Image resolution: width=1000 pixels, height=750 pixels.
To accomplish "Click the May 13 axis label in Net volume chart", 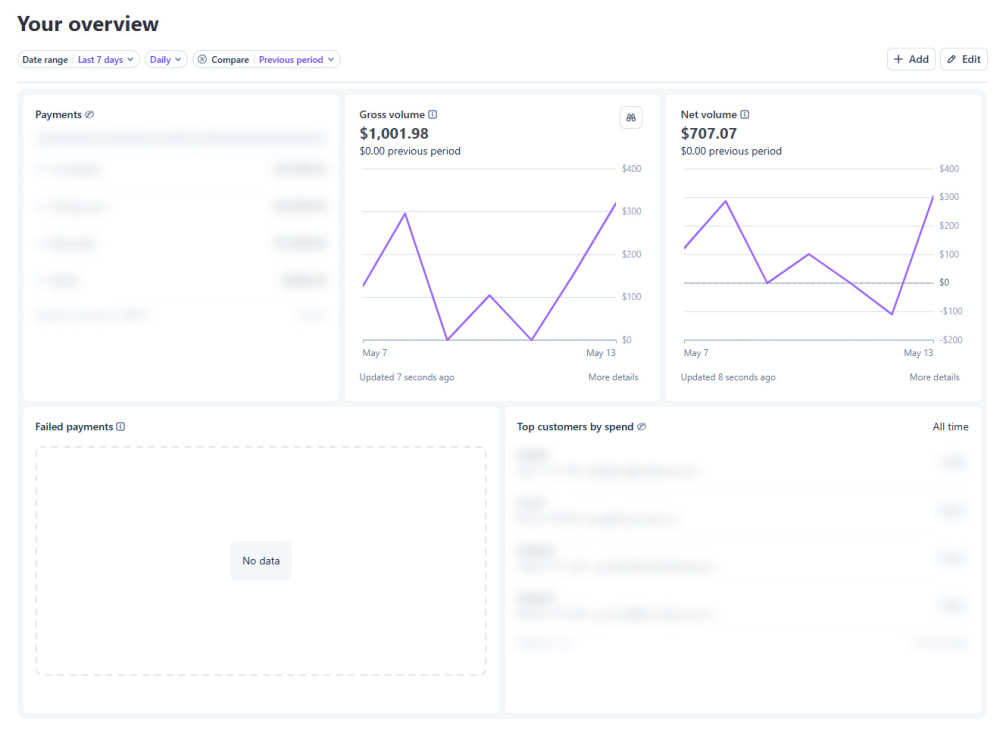I will point(918,353).
